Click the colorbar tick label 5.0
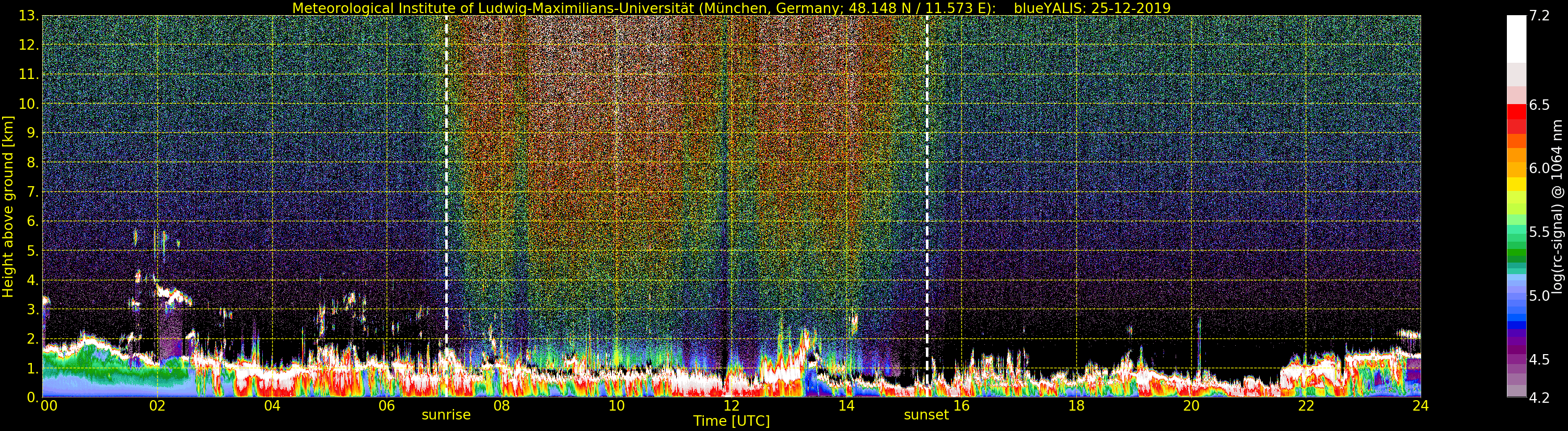1568x431 pixels. click(1539, 296)
